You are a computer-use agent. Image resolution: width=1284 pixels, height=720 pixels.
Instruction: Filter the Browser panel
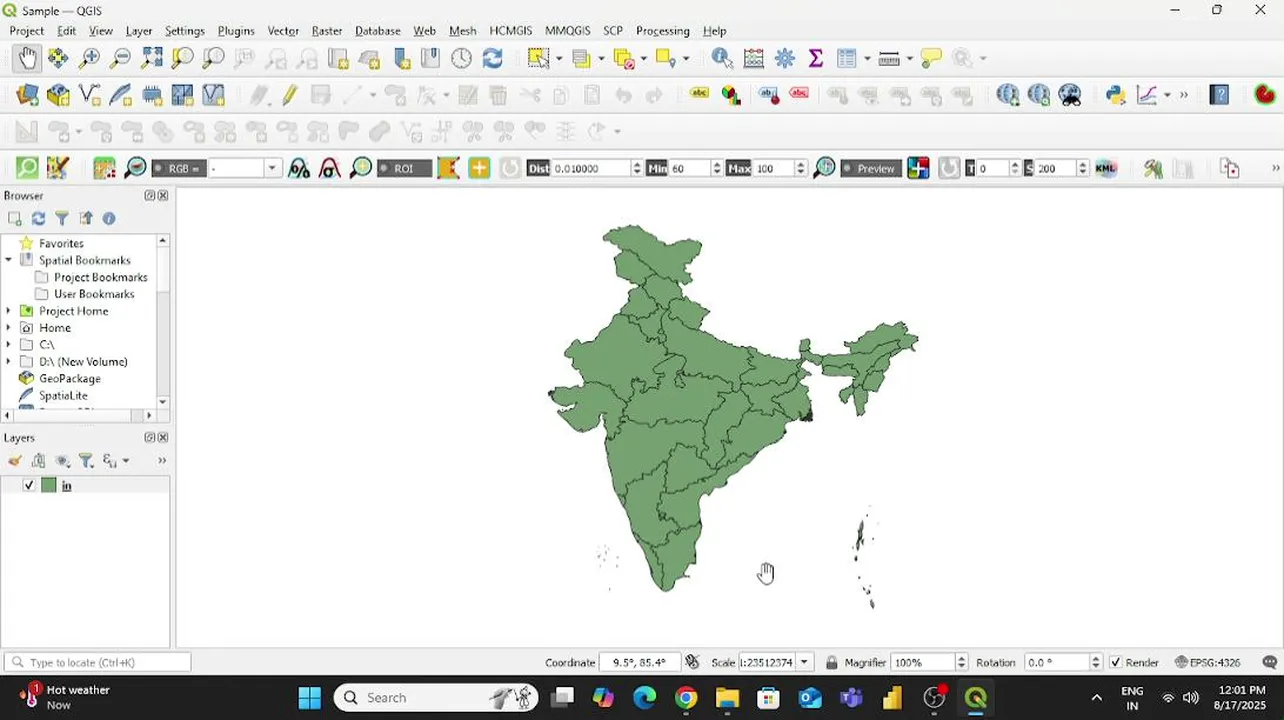click(62, 218)
